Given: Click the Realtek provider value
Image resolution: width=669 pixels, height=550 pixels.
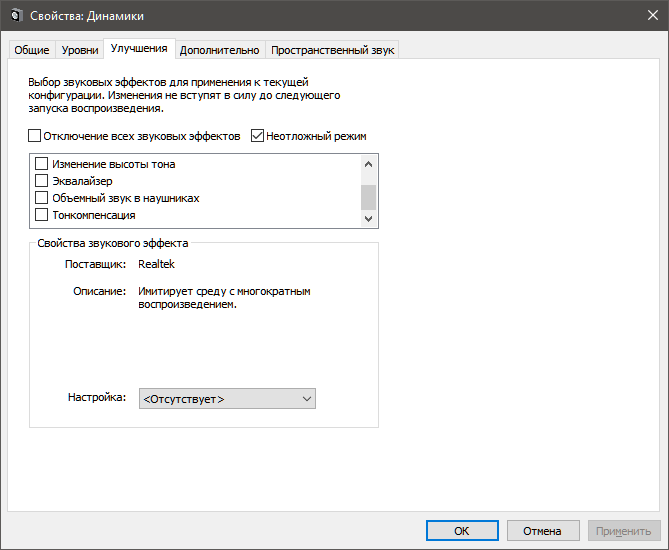Looking at the screenshot, I should pyautogui.click(x=156, y=264).
